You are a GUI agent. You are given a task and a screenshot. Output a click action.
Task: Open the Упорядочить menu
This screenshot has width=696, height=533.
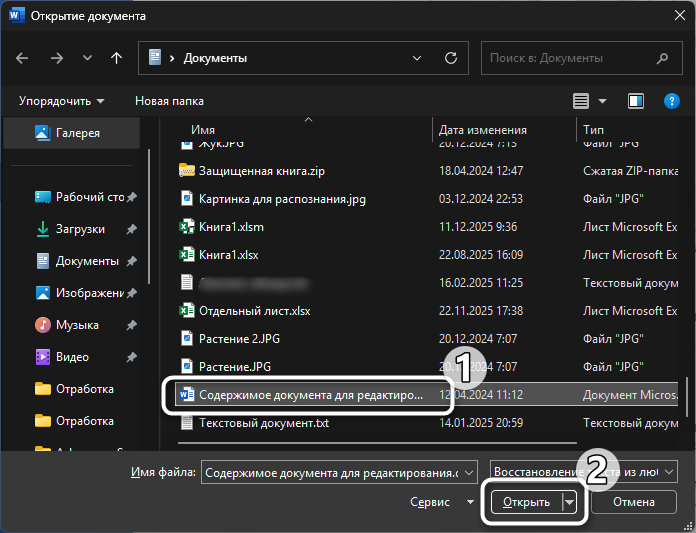(61, 101)
